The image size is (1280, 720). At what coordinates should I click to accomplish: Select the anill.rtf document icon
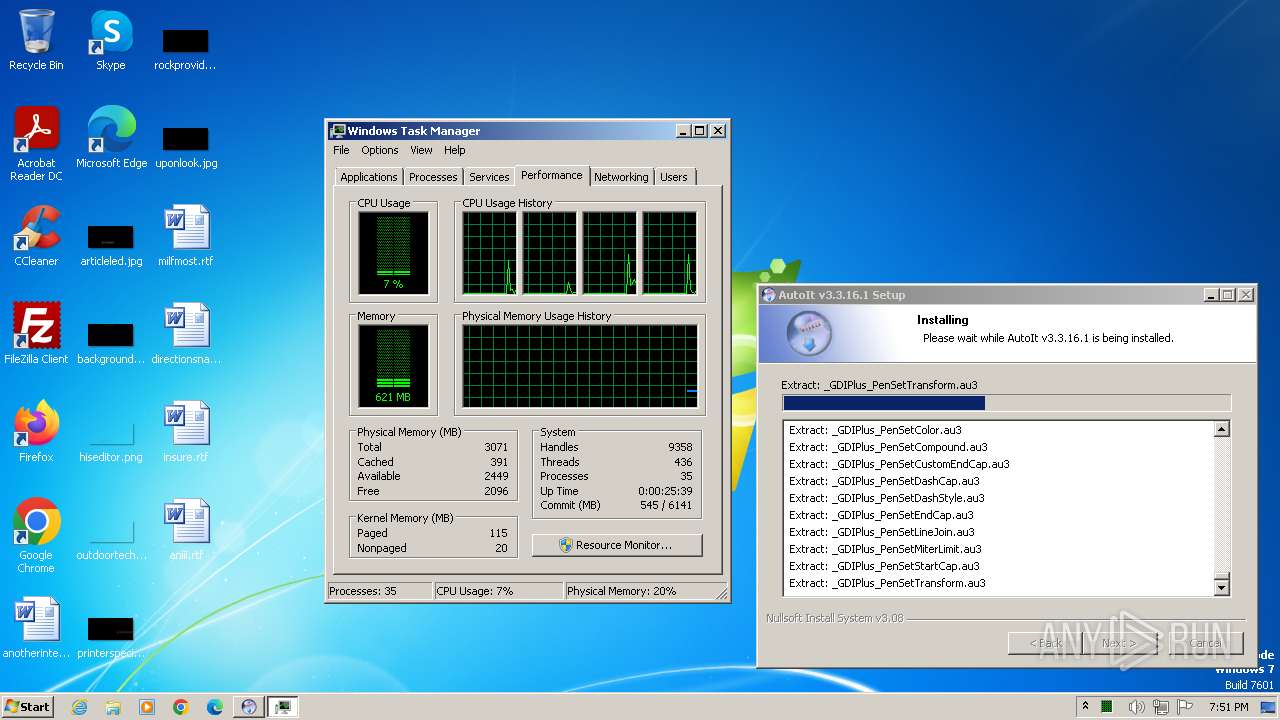(186, 530)
